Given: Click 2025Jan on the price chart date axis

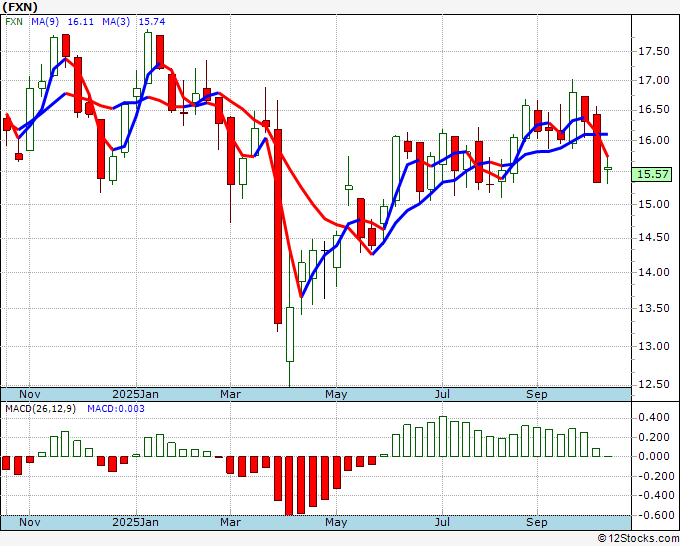Looking at the screenshot, I should click(135, 394).
